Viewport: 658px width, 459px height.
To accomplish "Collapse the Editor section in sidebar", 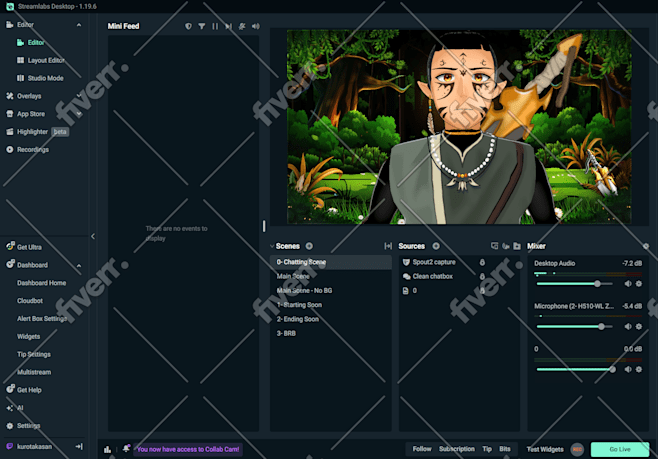I will (x=79, y=25).
